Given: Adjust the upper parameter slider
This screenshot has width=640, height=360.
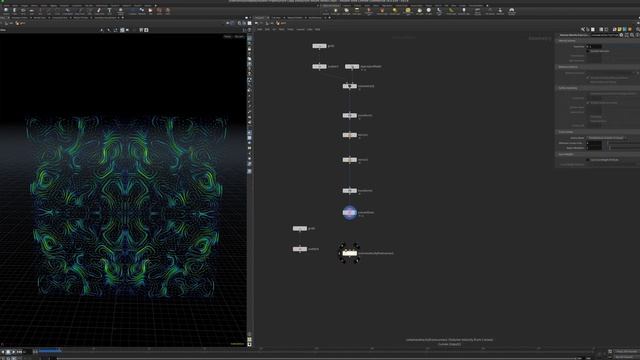Looking at the screenshot, I should 624,143.
